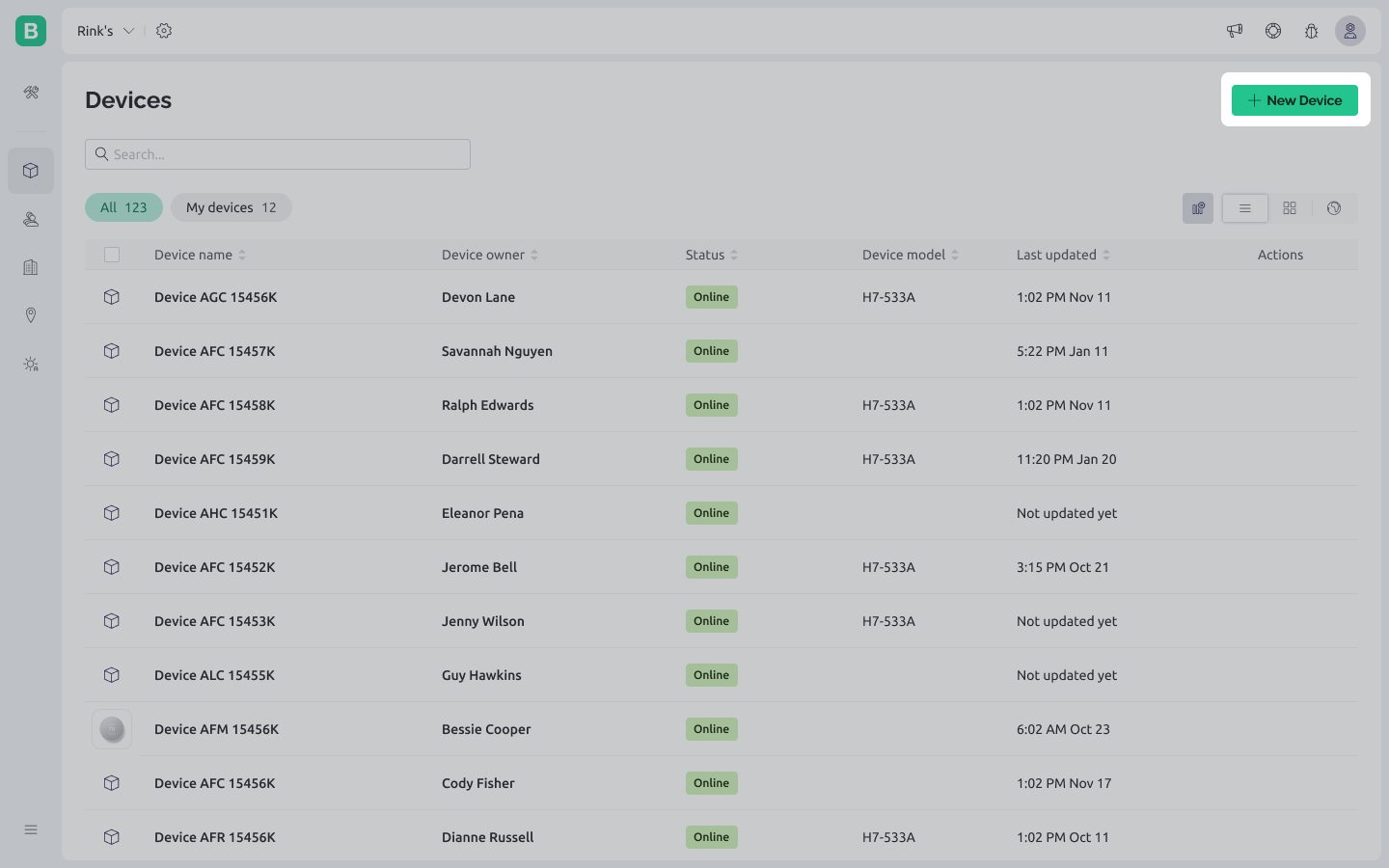
Task: Switch to globe map view
Action: point(1334,208)
